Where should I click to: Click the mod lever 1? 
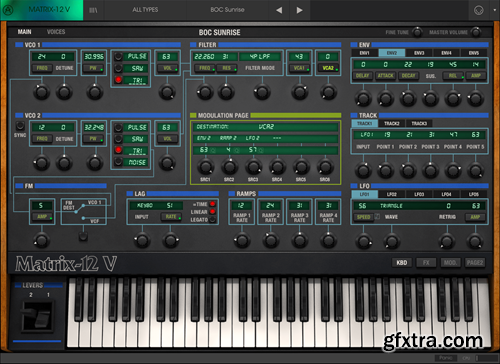pos(43,319)
